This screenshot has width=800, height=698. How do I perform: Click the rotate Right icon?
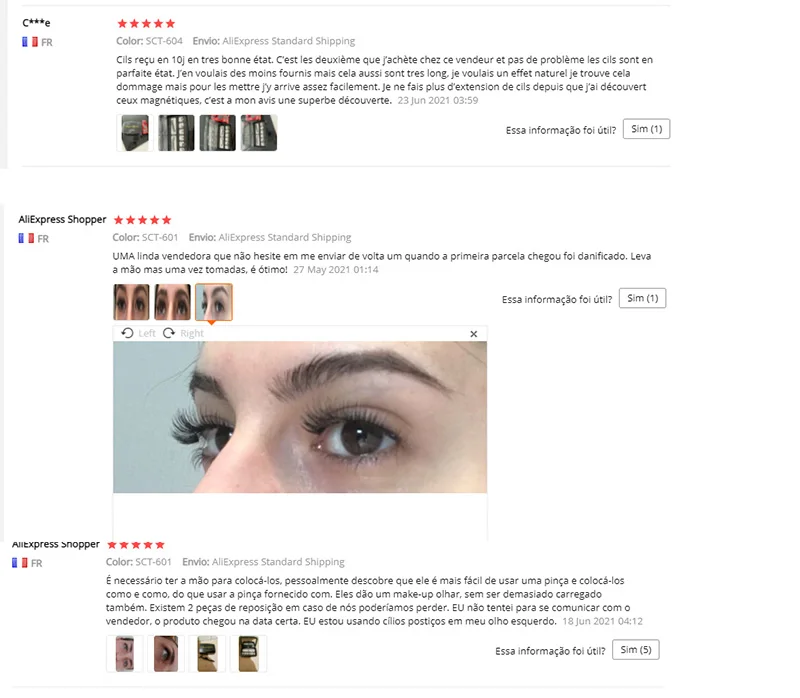click(169, 333)
